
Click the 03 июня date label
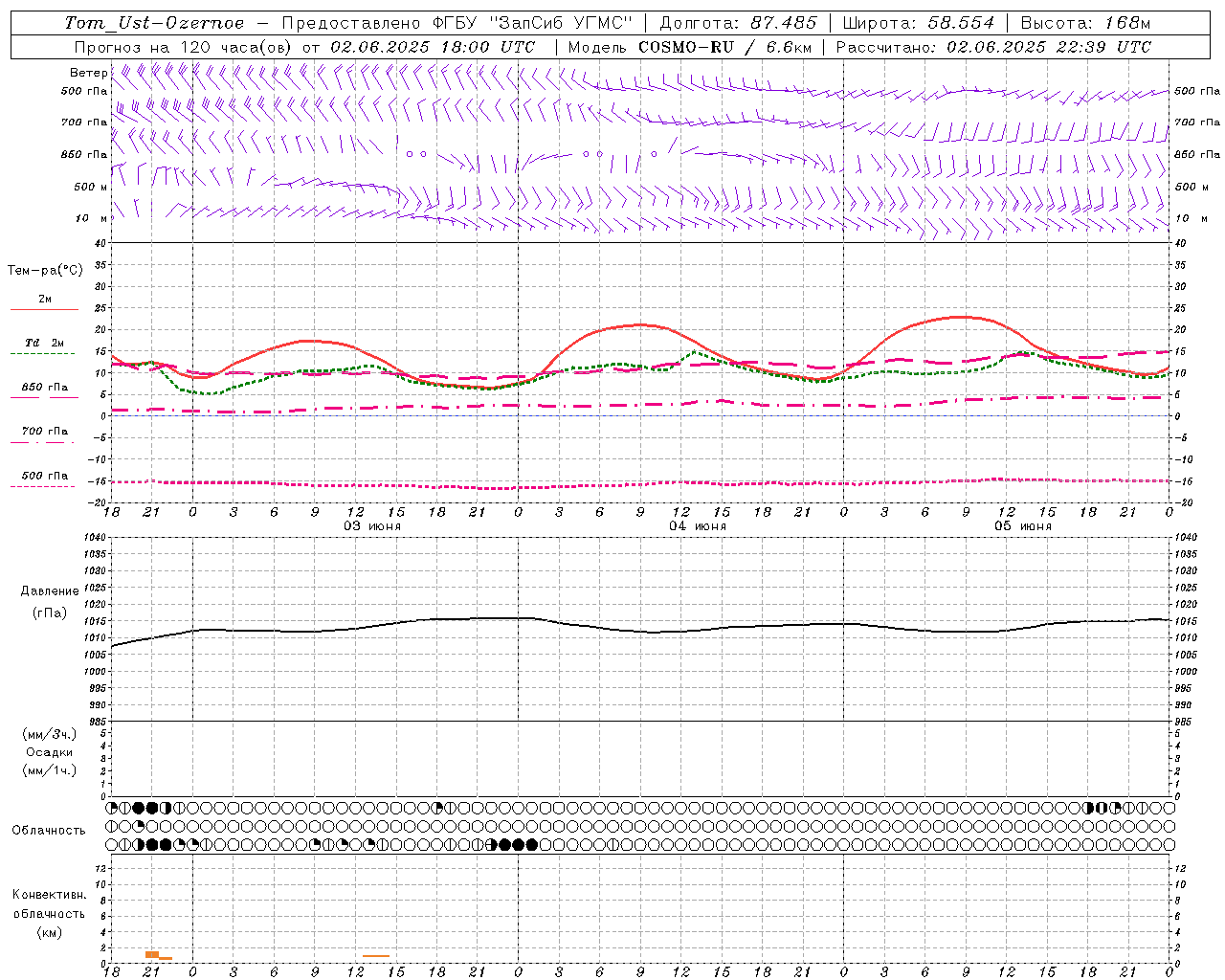click(x=372, y=526)
